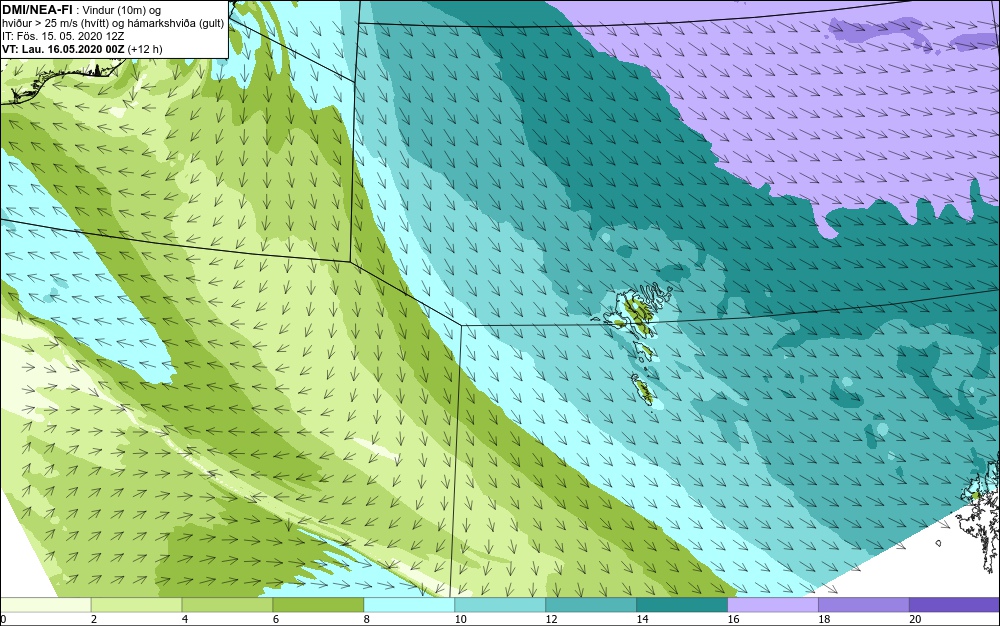This screenshot has height=626, width=1000.
Task: Click the legend scale label '10'
Action: [460, 619]
